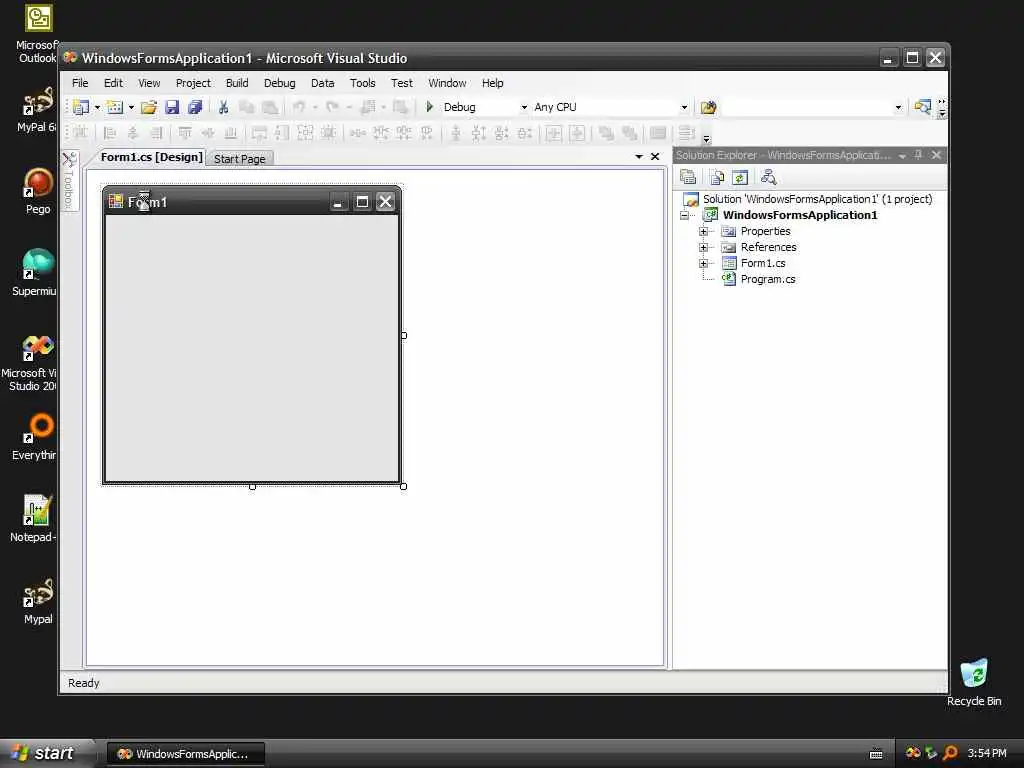Click the Center Horizontally layout icon
1024x768 pixels.
(x=554, y=133)
